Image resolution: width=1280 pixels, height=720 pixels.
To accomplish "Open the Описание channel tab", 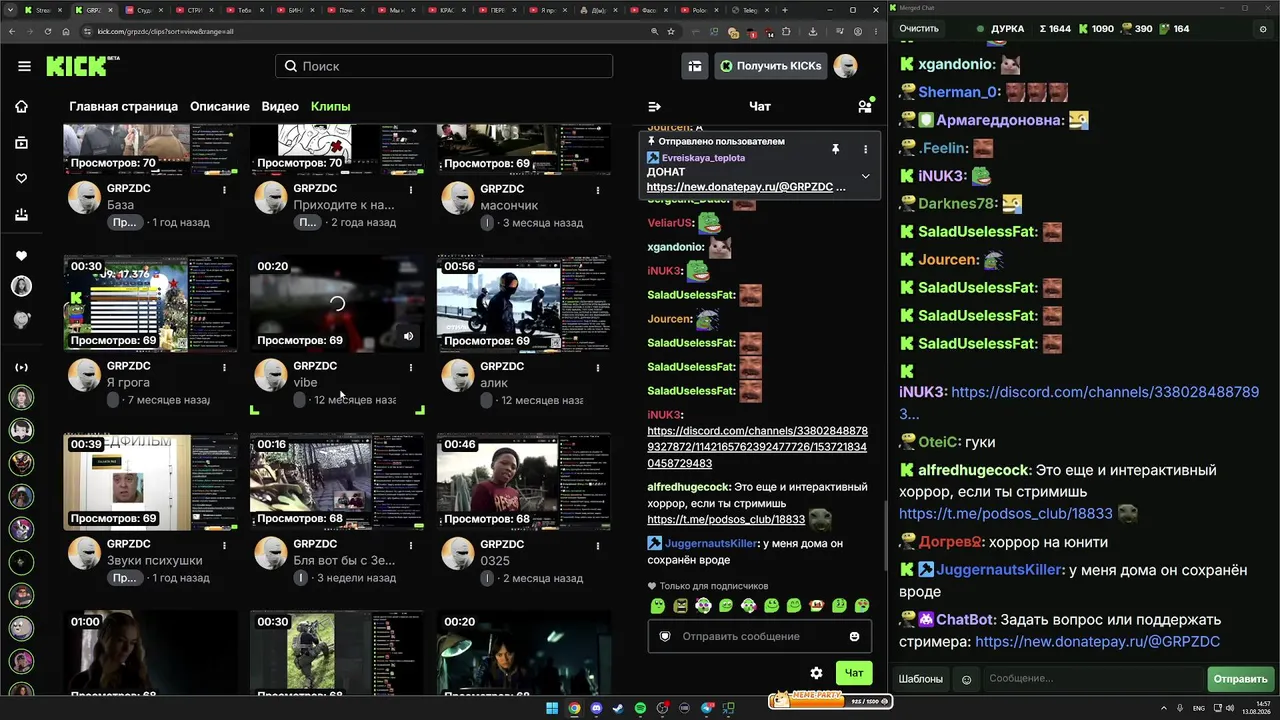I will point(220,106).
